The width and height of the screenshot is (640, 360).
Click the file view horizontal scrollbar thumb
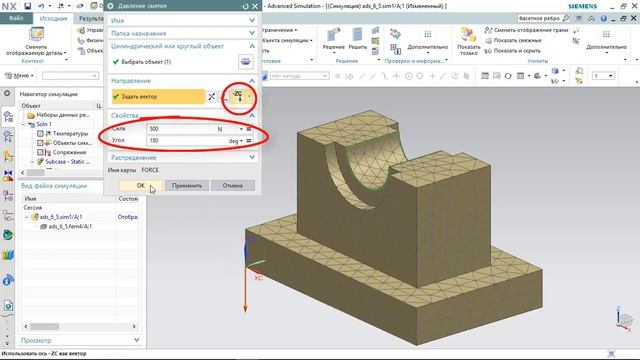click(x=44, y=327)
